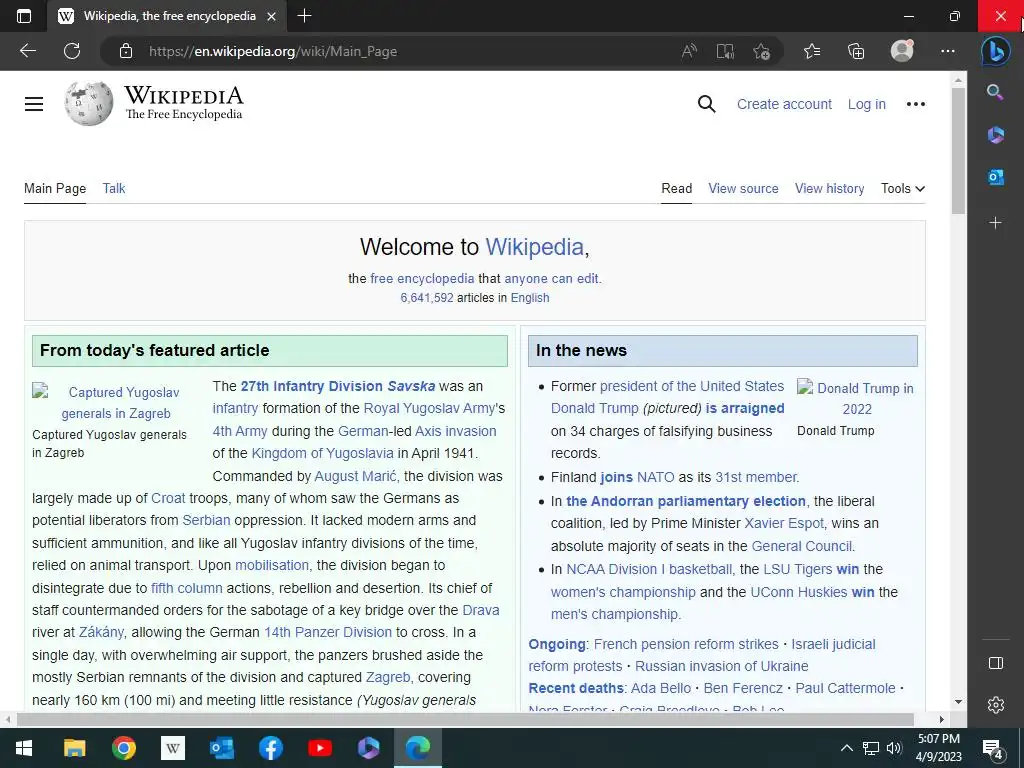
Task: Refresh the current page
Action: (72, 51)
